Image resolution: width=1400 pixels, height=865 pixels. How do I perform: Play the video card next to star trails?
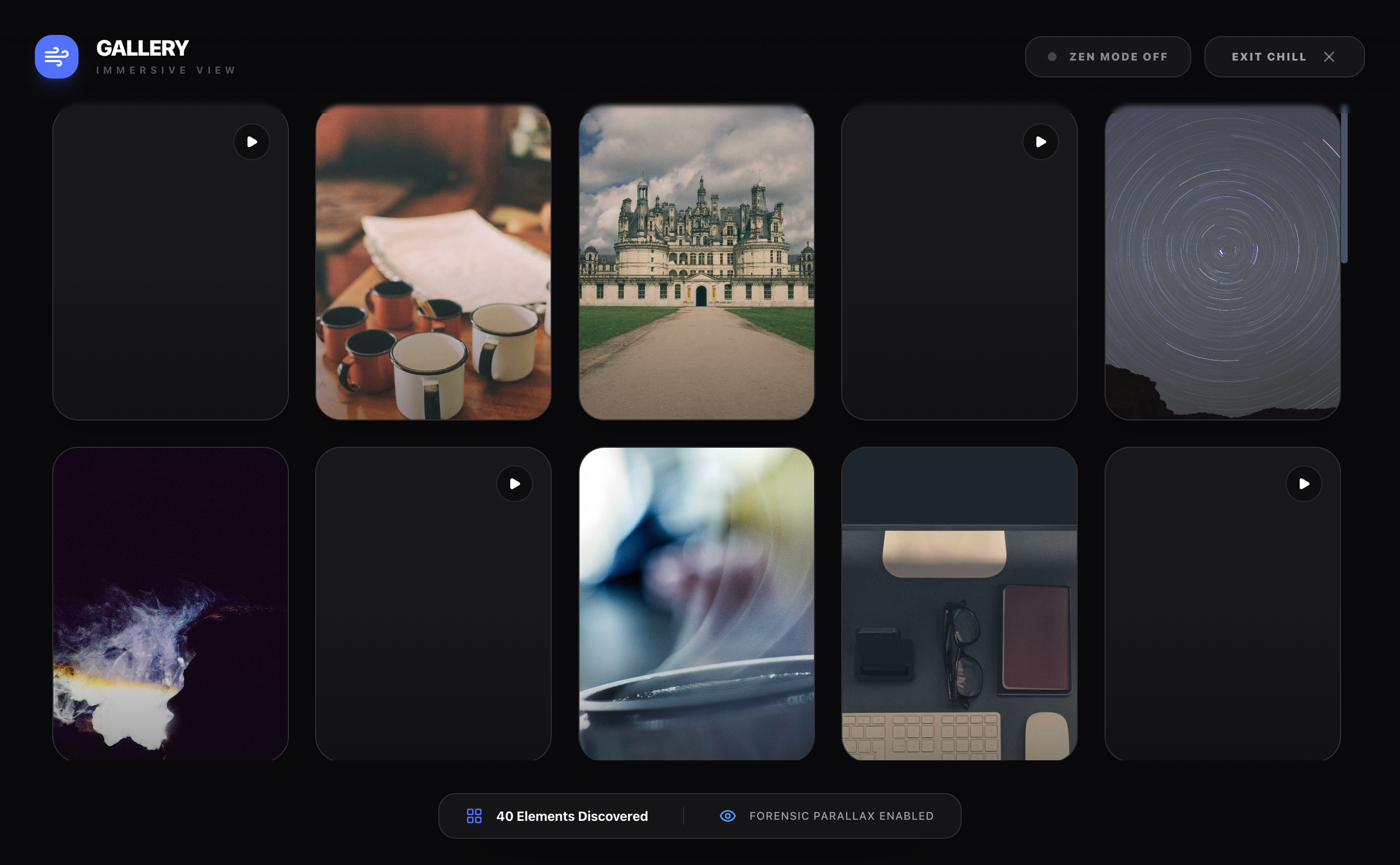(1040, 142)
